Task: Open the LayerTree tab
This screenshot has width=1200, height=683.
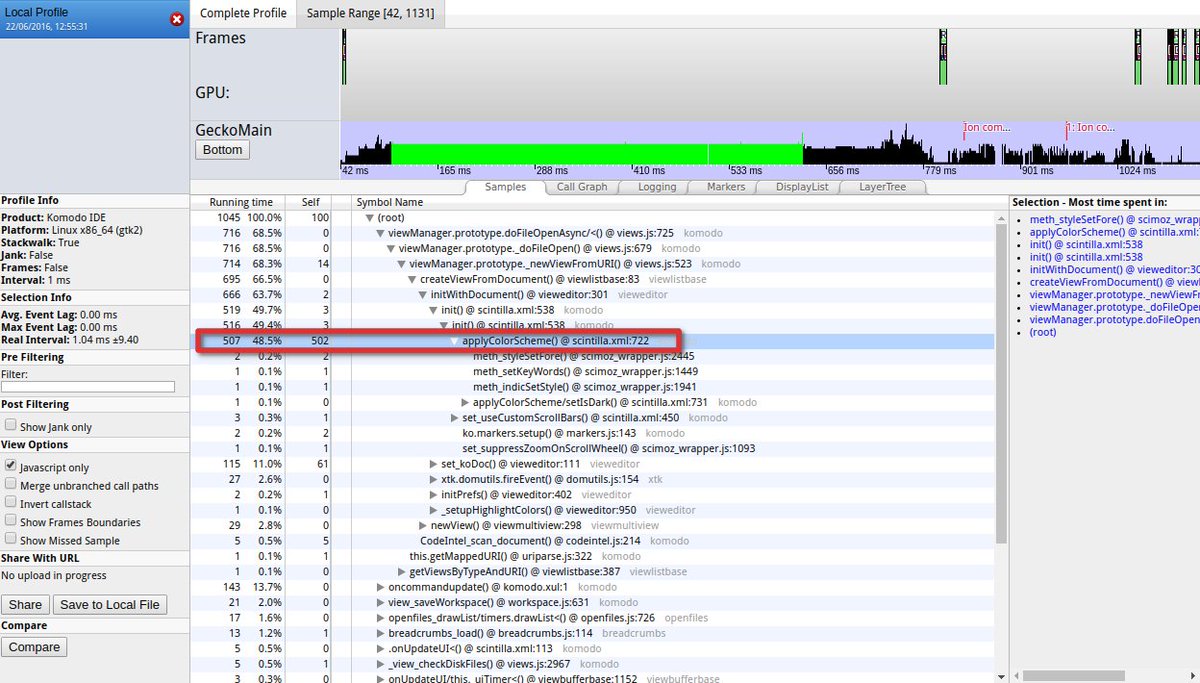Action: pos(886,186)
